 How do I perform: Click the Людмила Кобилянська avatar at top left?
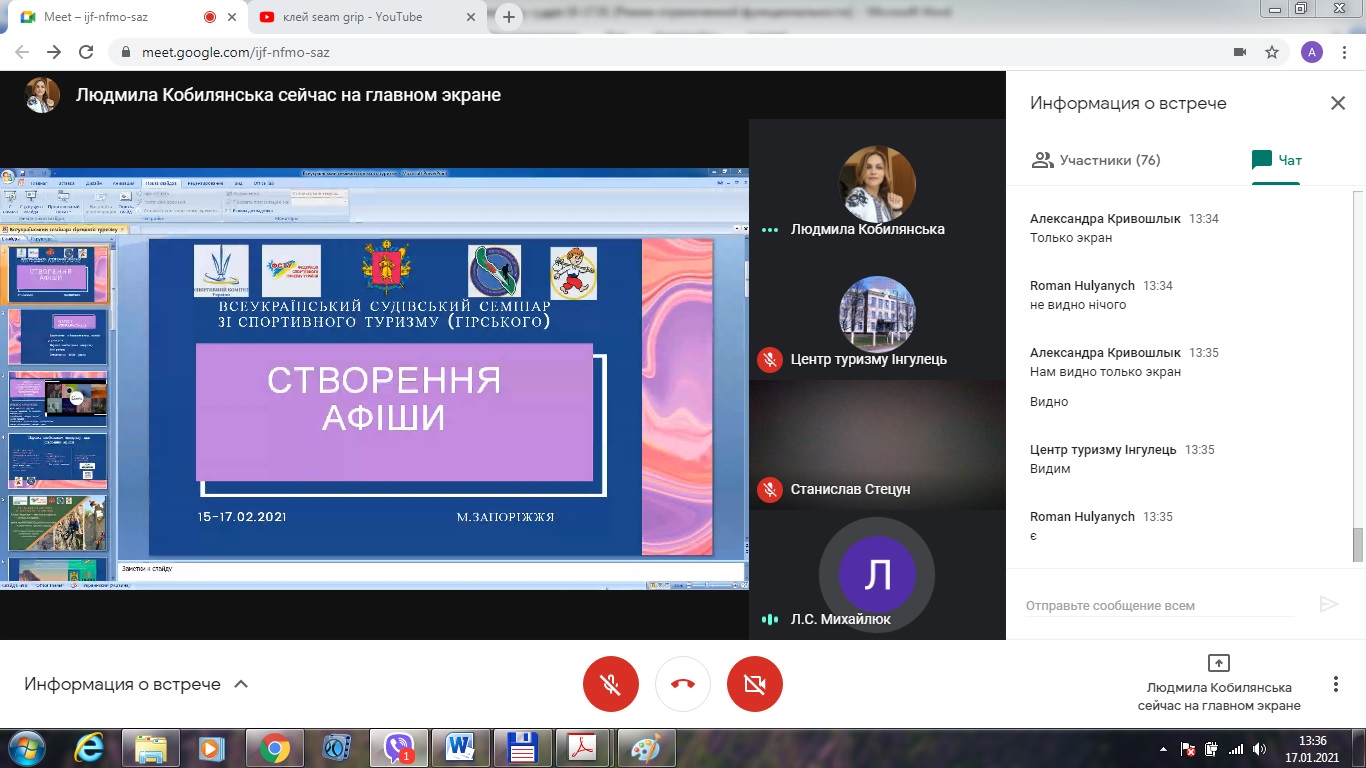tap(42, 95)
